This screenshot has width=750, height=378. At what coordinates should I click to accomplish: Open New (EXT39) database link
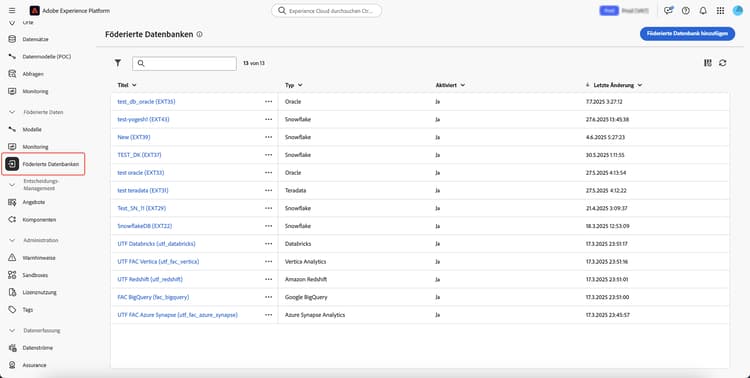pyautogui.click(x=134, y=137)
